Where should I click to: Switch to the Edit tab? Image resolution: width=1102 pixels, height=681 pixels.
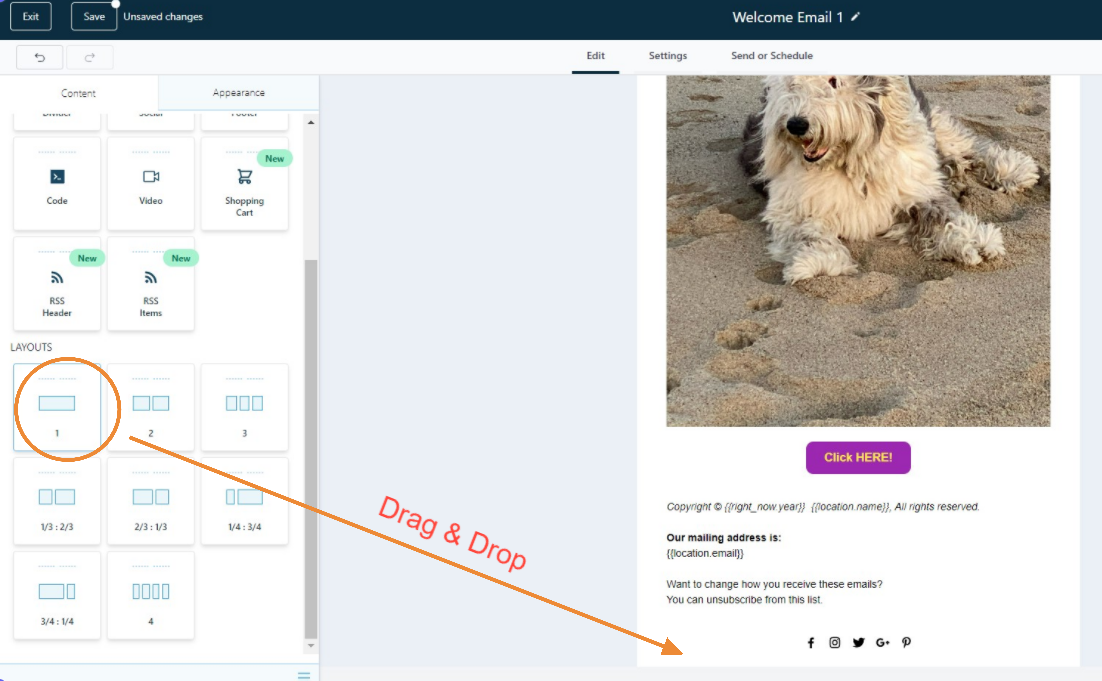click(x=595, y=56)
